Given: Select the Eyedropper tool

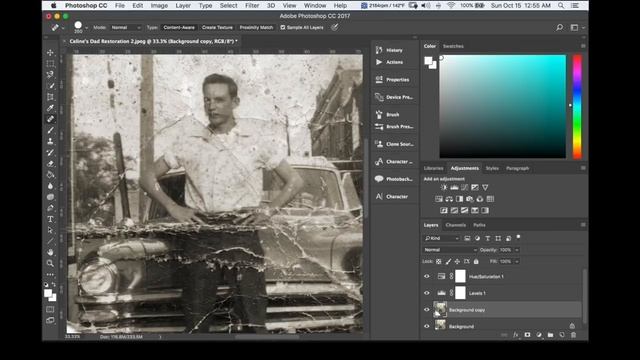Looking at the screenshot, I should point(50,108).
